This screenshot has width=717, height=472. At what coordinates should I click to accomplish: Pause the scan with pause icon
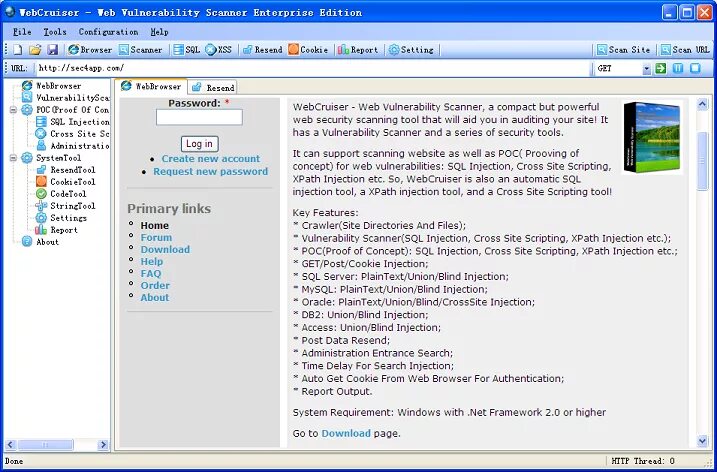pyautogui.click(x=678, y=69)
